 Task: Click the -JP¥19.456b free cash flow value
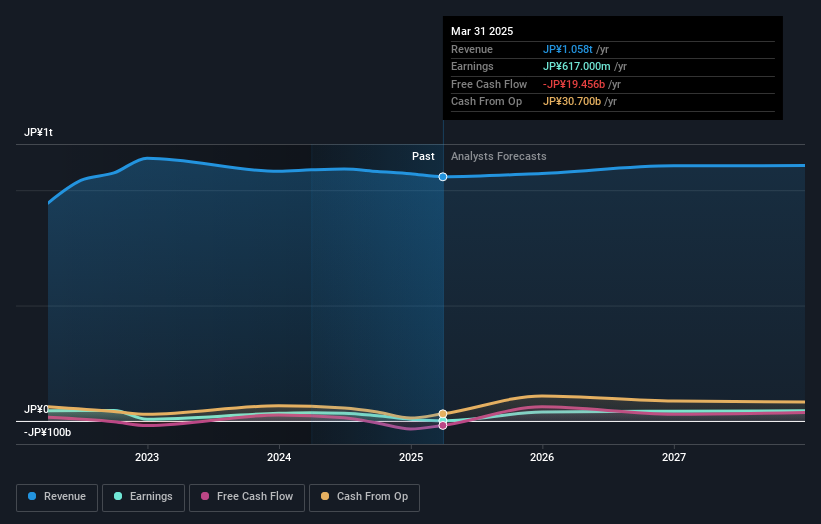click(574, 84)
